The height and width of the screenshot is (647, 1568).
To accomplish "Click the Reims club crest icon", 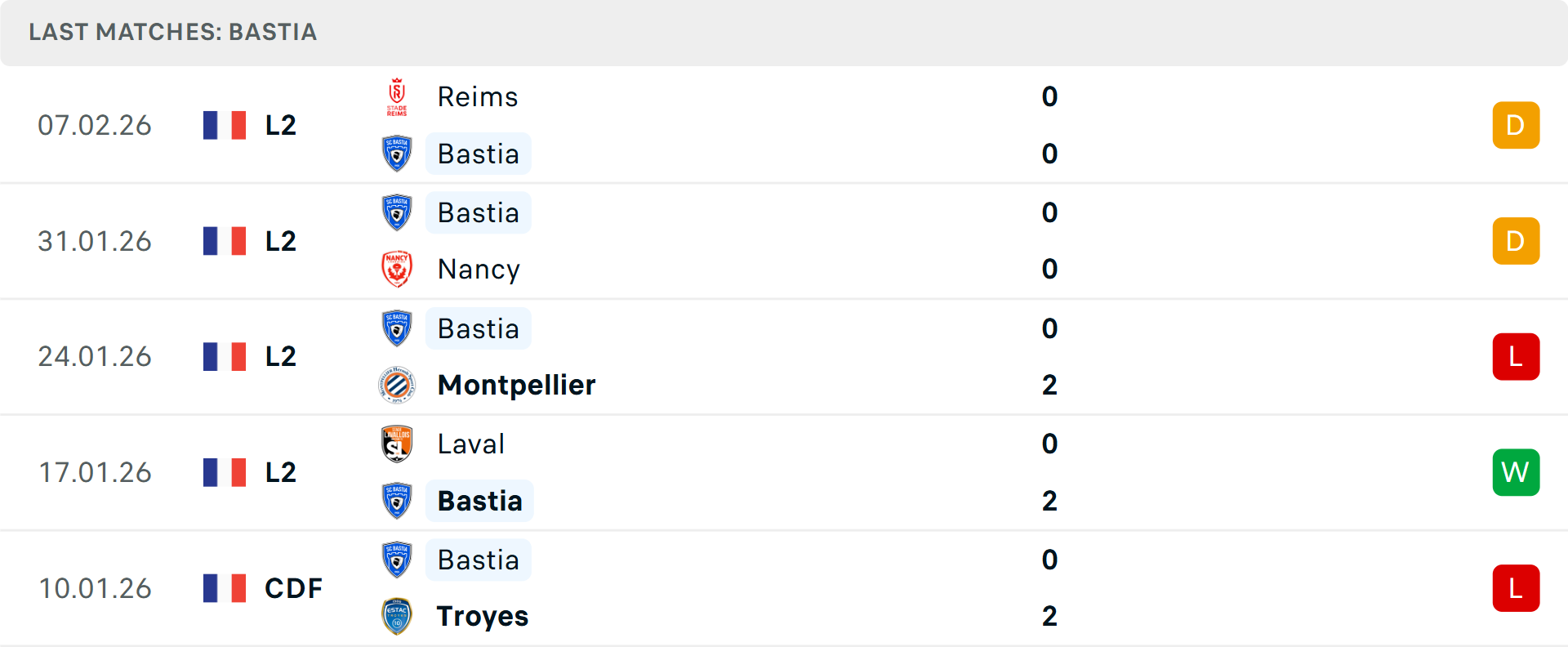I will (x=396, y=96).
